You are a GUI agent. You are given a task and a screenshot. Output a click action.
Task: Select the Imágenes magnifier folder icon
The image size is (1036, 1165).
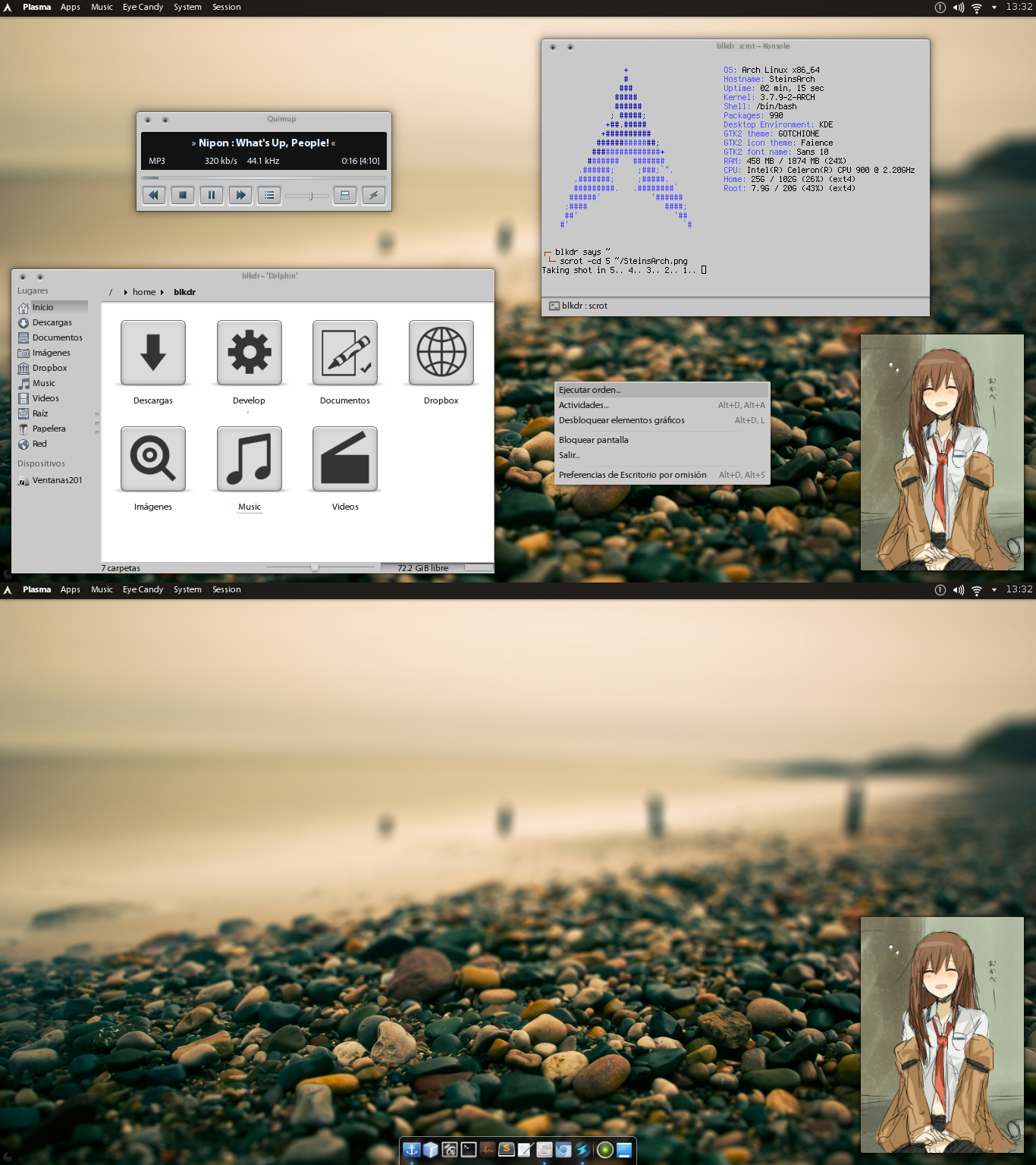(x=153, y=459)
